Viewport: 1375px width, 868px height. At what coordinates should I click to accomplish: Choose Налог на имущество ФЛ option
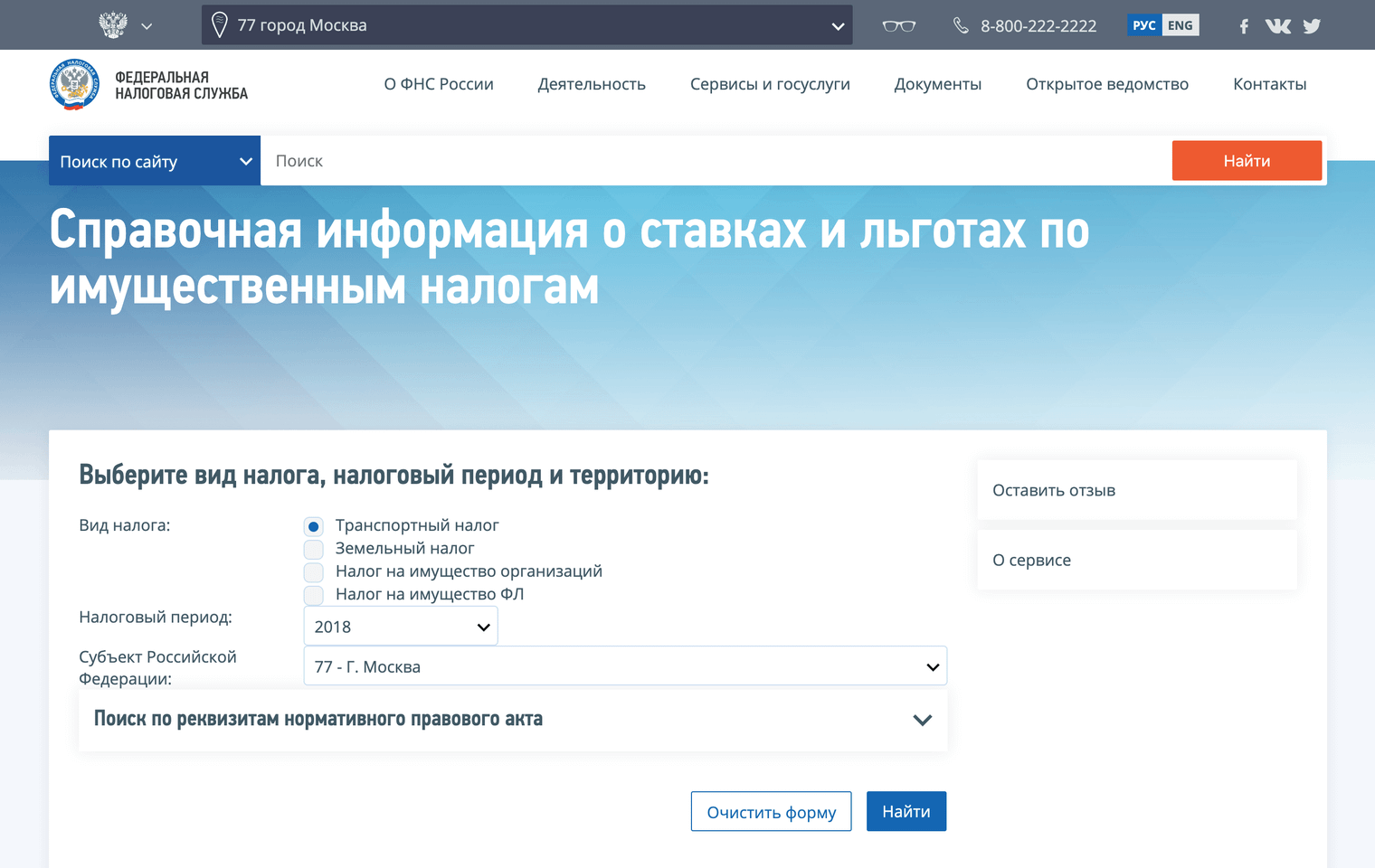(314, 595)
